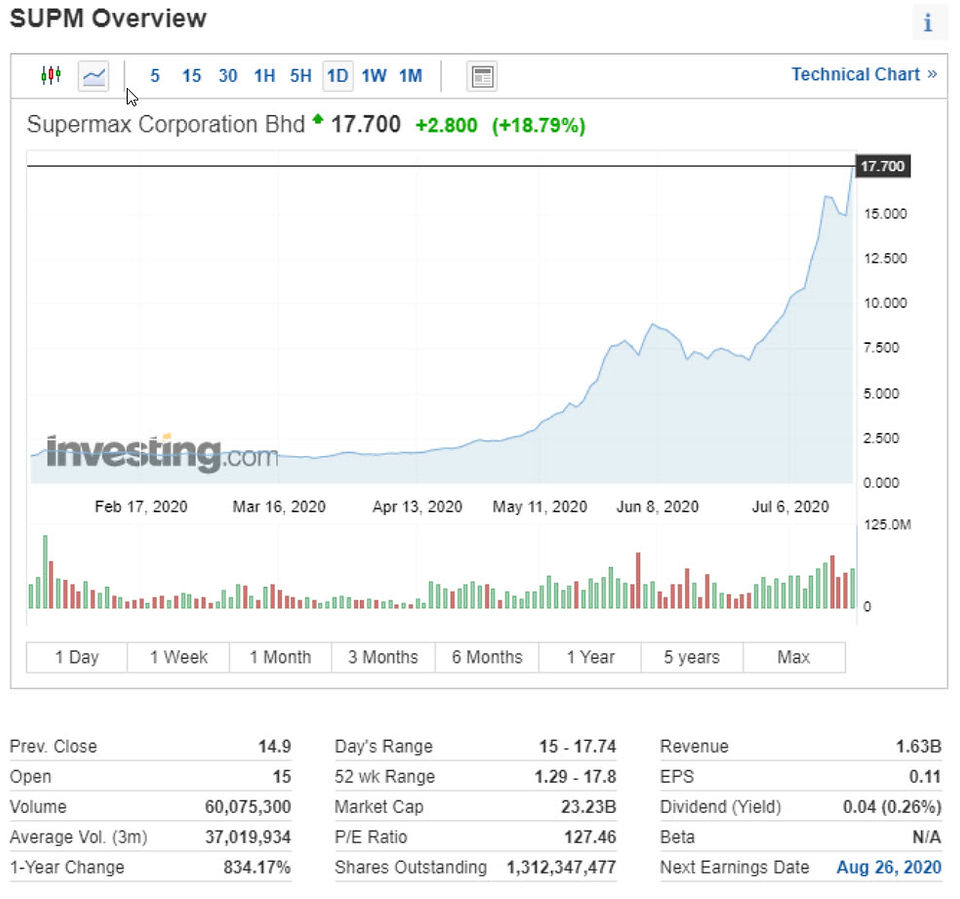
Task: Show the 1 Year range
Action: pos(590,657)
